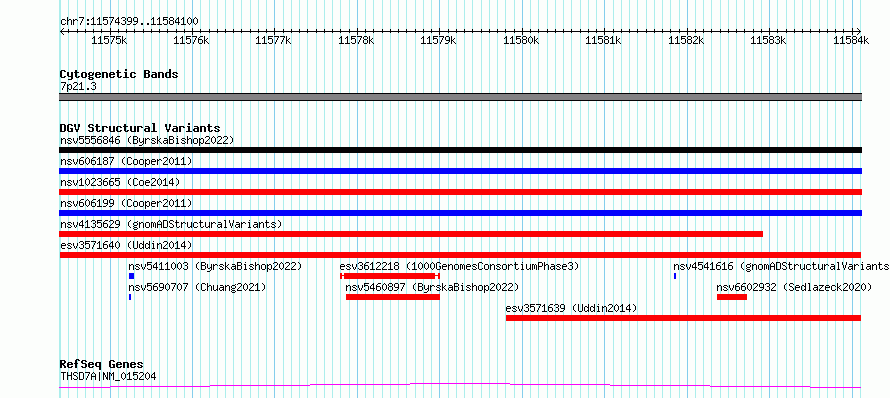The image size is (890, 398).
Task: Open the nsv1023665 (Coe2014) label
Action: (x=120, y=182)
